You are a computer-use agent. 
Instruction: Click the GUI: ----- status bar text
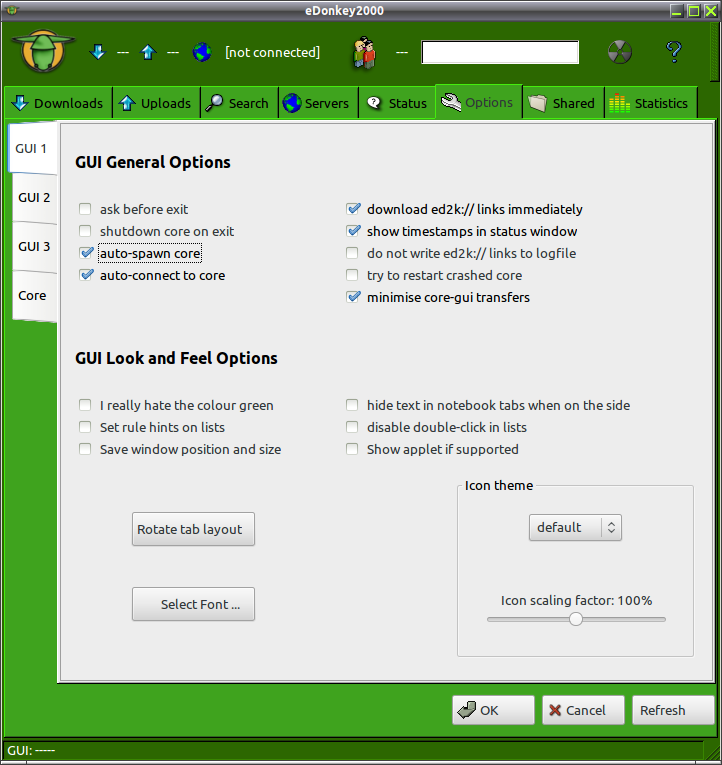[31, 750]
